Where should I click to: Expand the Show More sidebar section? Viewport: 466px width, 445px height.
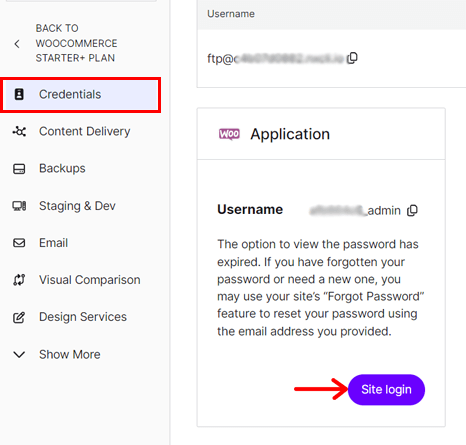click(57, 354)
